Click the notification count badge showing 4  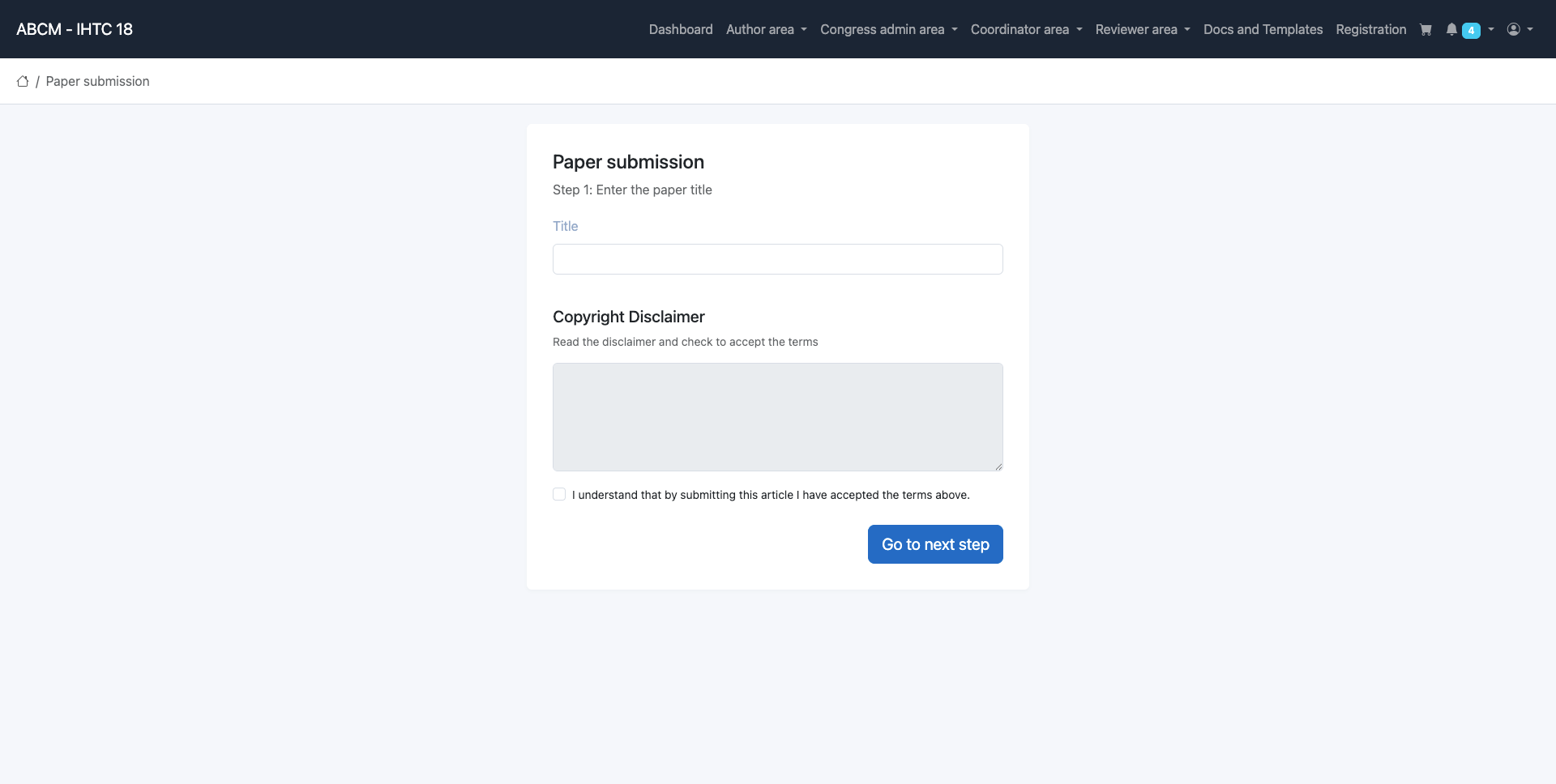coord(1471,31)
